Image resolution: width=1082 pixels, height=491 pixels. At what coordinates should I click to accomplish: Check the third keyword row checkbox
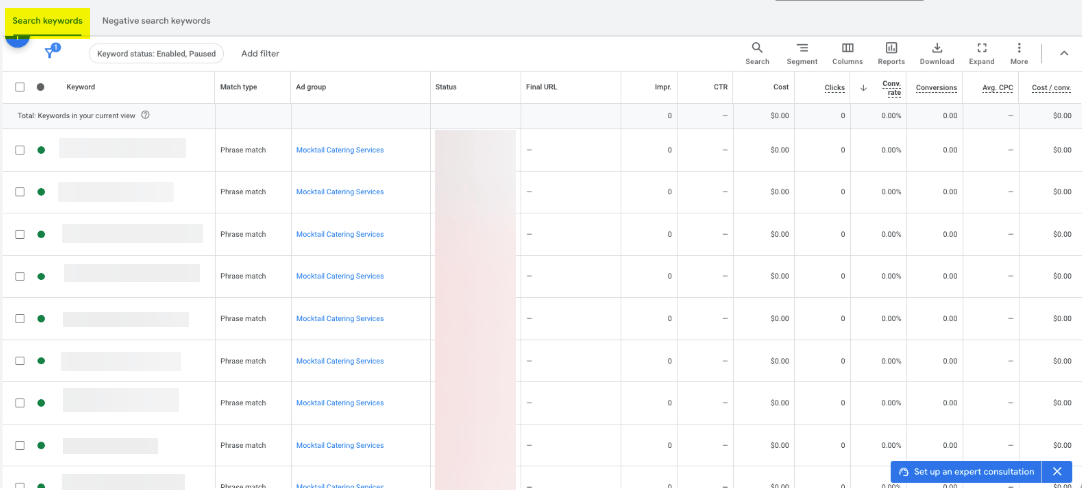tap(20, 234)
